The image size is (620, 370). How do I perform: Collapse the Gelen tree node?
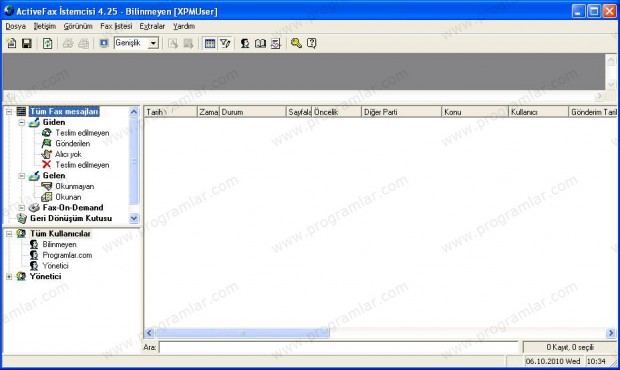click(21, 176)
